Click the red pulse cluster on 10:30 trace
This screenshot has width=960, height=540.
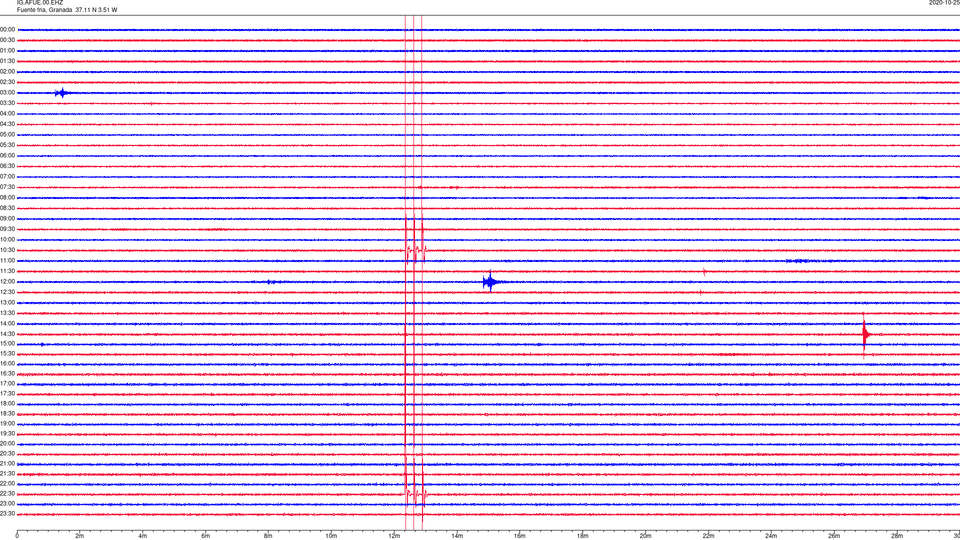(x=416, y=250)
